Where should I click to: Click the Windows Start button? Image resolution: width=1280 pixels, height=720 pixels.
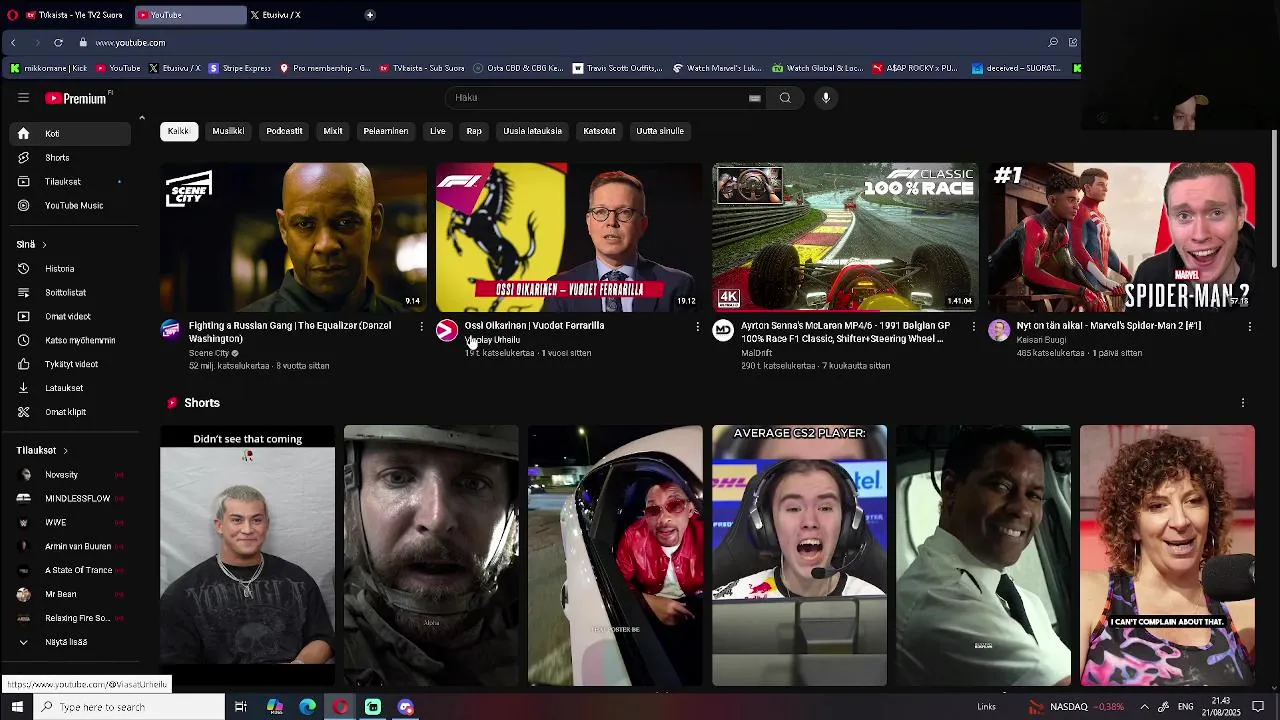[17, 707]
